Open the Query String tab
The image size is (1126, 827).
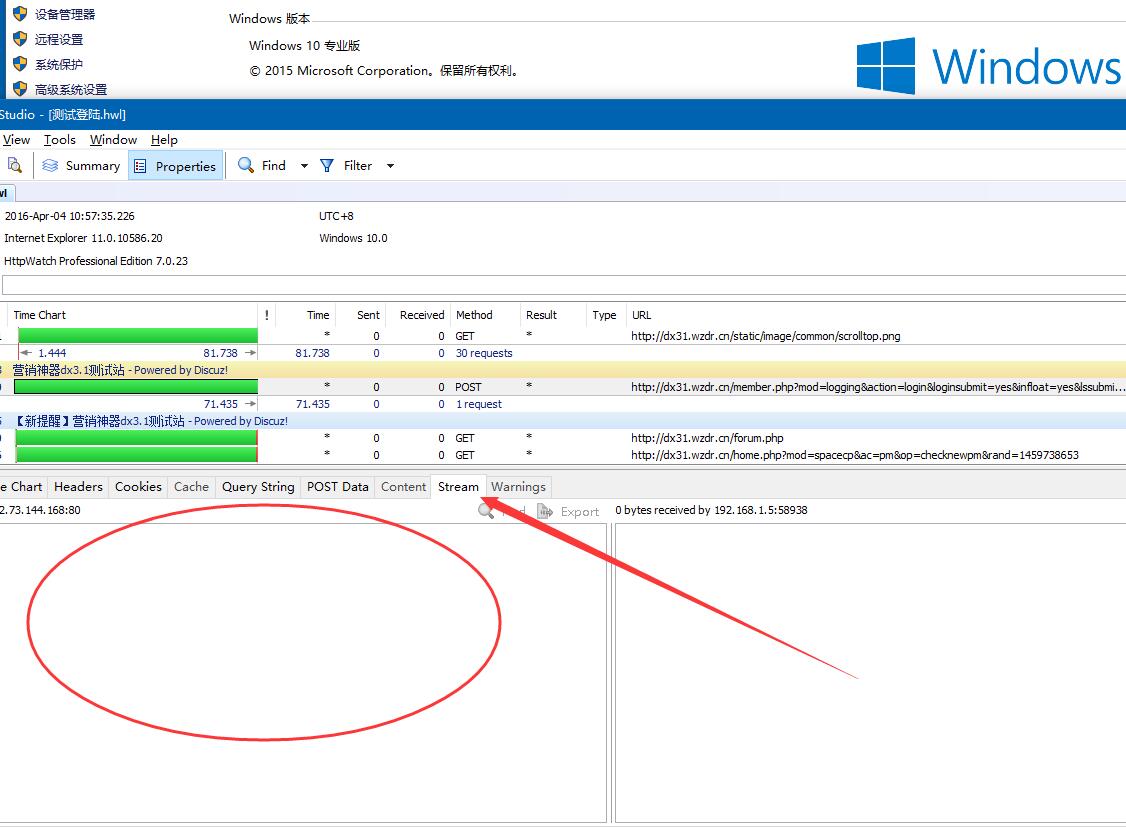pos(258,487)
